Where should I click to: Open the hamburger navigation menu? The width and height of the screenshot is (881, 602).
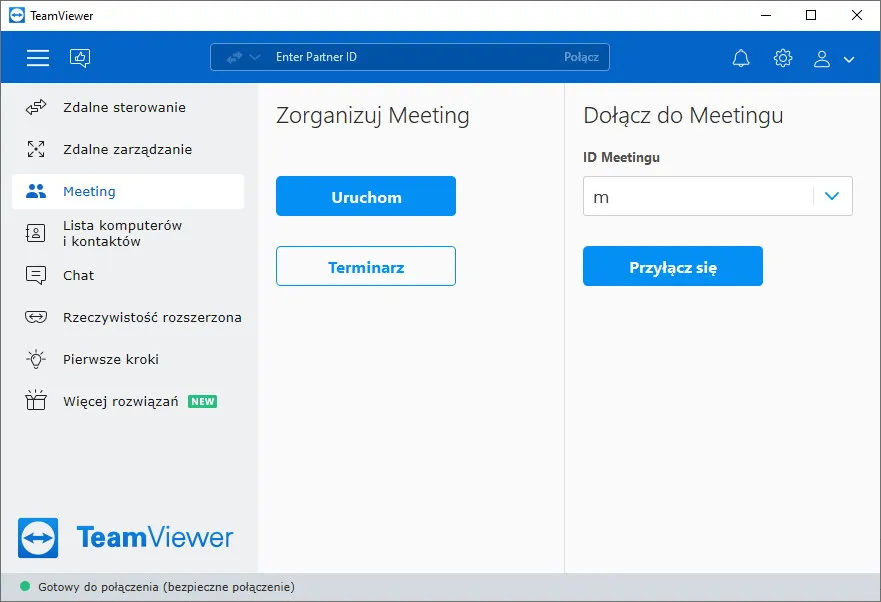(37, 57)
